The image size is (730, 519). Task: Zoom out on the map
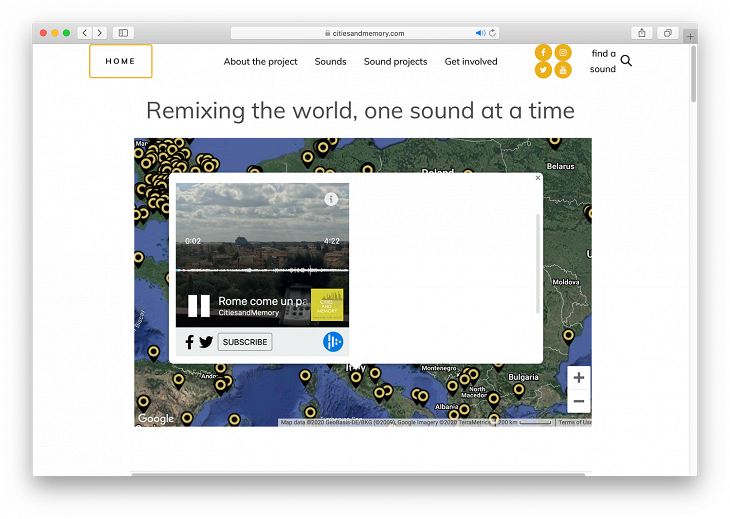[x=578, y=402]
